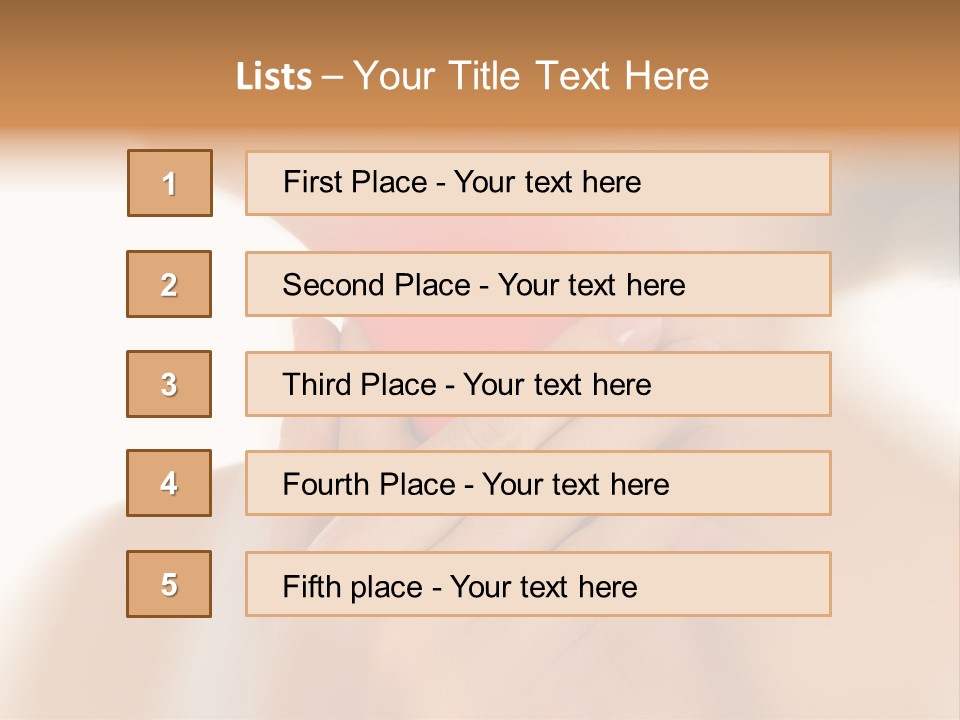Click the word 'Fifth' in last row
The image size is (960, 720).
click(313, 586)
